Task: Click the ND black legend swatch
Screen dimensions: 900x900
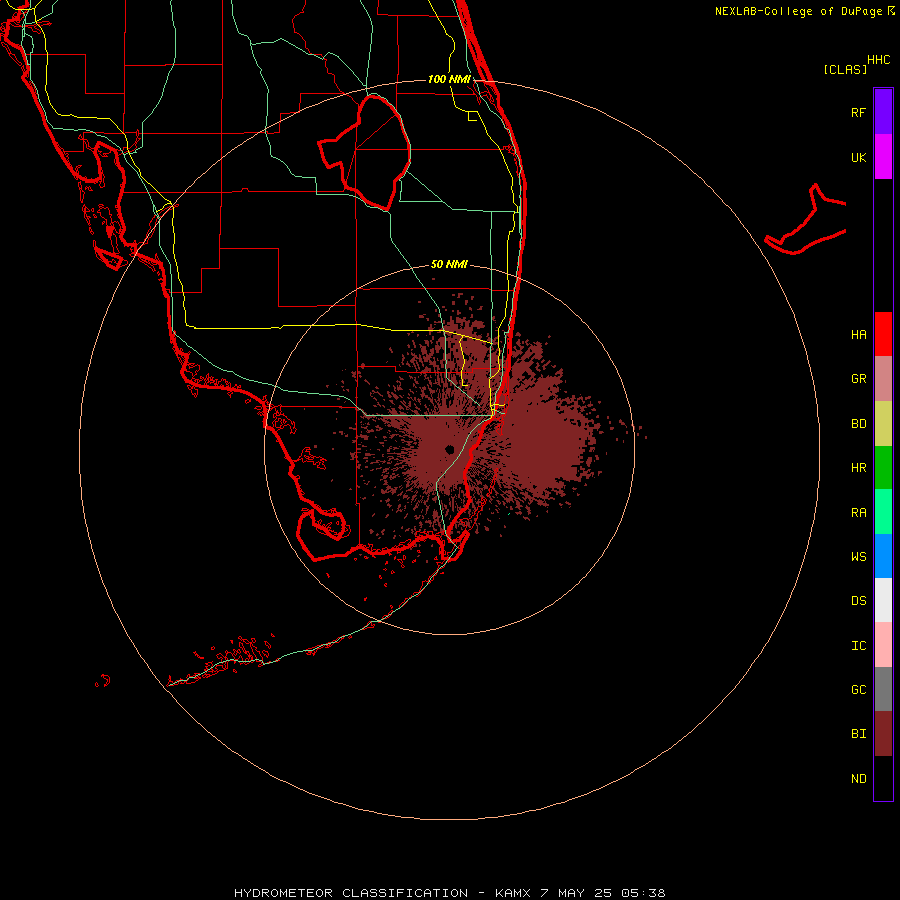Action: [x=883, y=778]
